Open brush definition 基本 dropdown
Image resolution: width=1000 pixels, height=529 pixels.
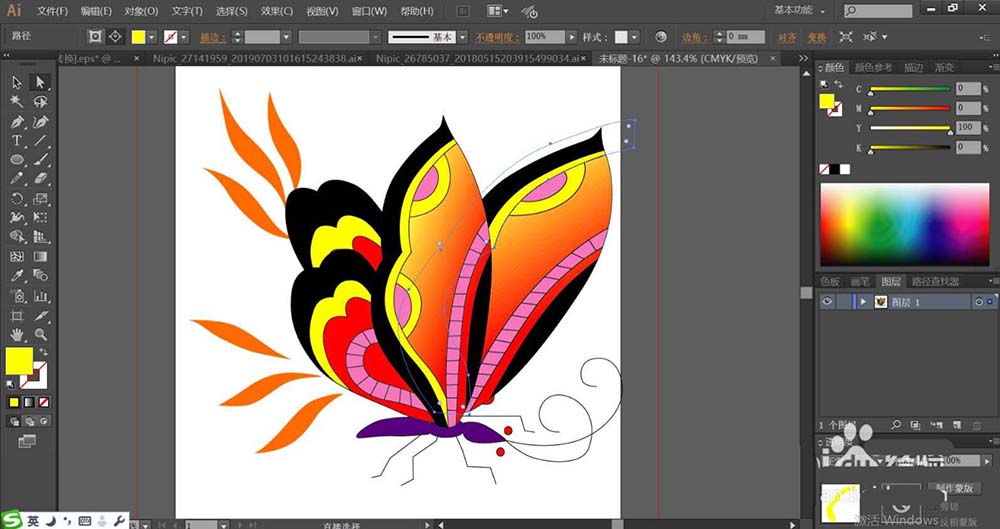point(462,37)
